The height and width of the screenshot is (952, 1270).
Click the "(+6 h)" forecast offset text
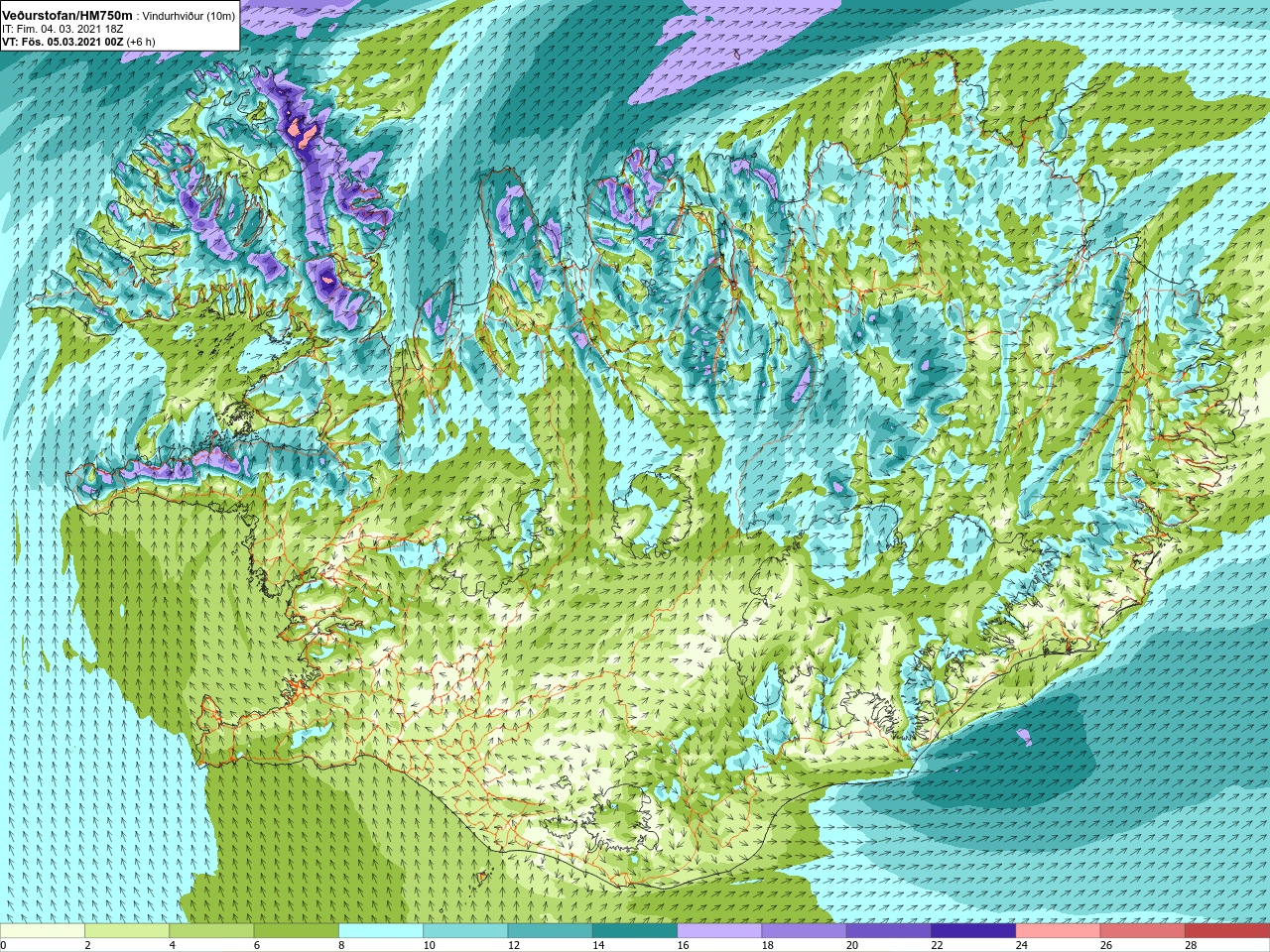(x=141, y=42)
